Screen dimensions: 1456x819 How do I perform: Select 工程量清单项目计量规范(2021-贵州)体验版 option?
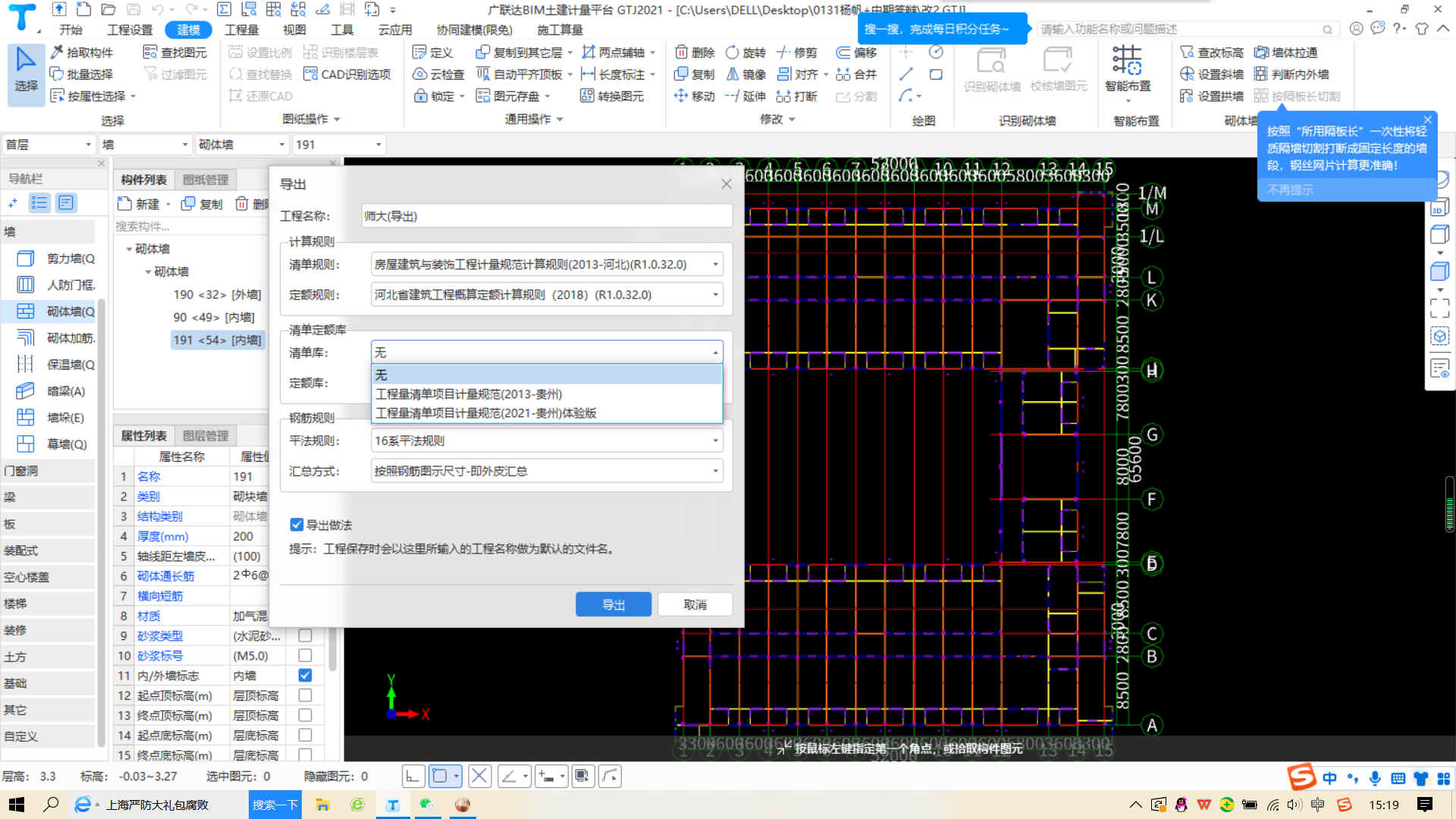pos(547,413)
